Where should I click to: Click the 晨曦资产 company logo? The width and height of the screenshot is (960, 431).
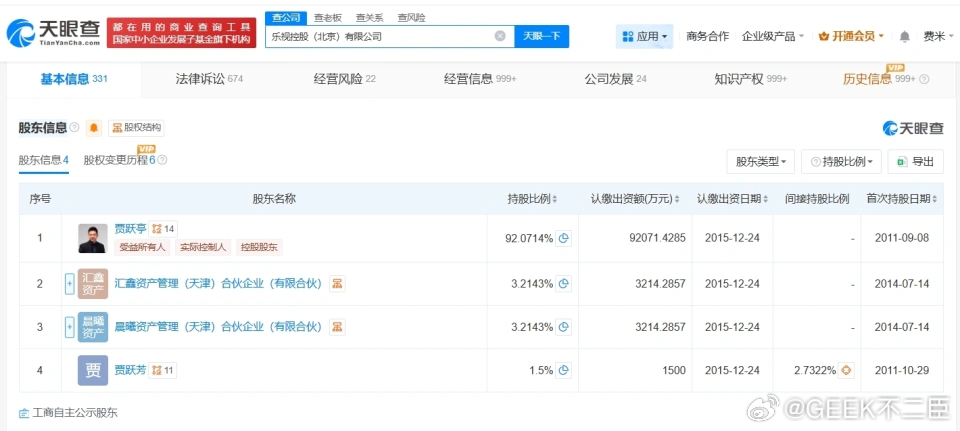click(93, 327)
